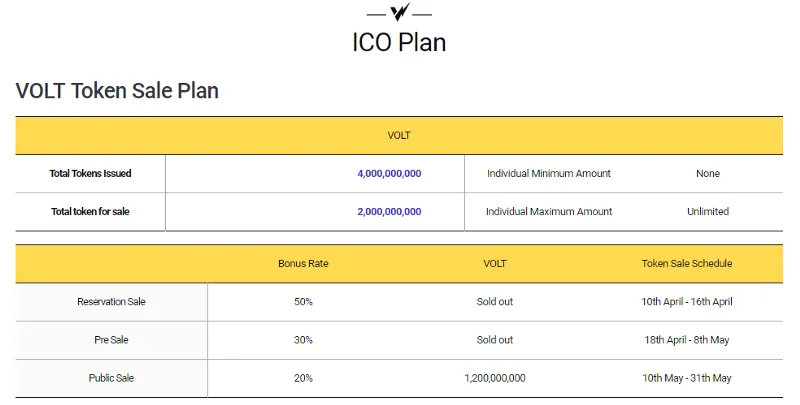Select the Pre Sale row label
This screenshot has width=800, height=405.
point(111,340)
